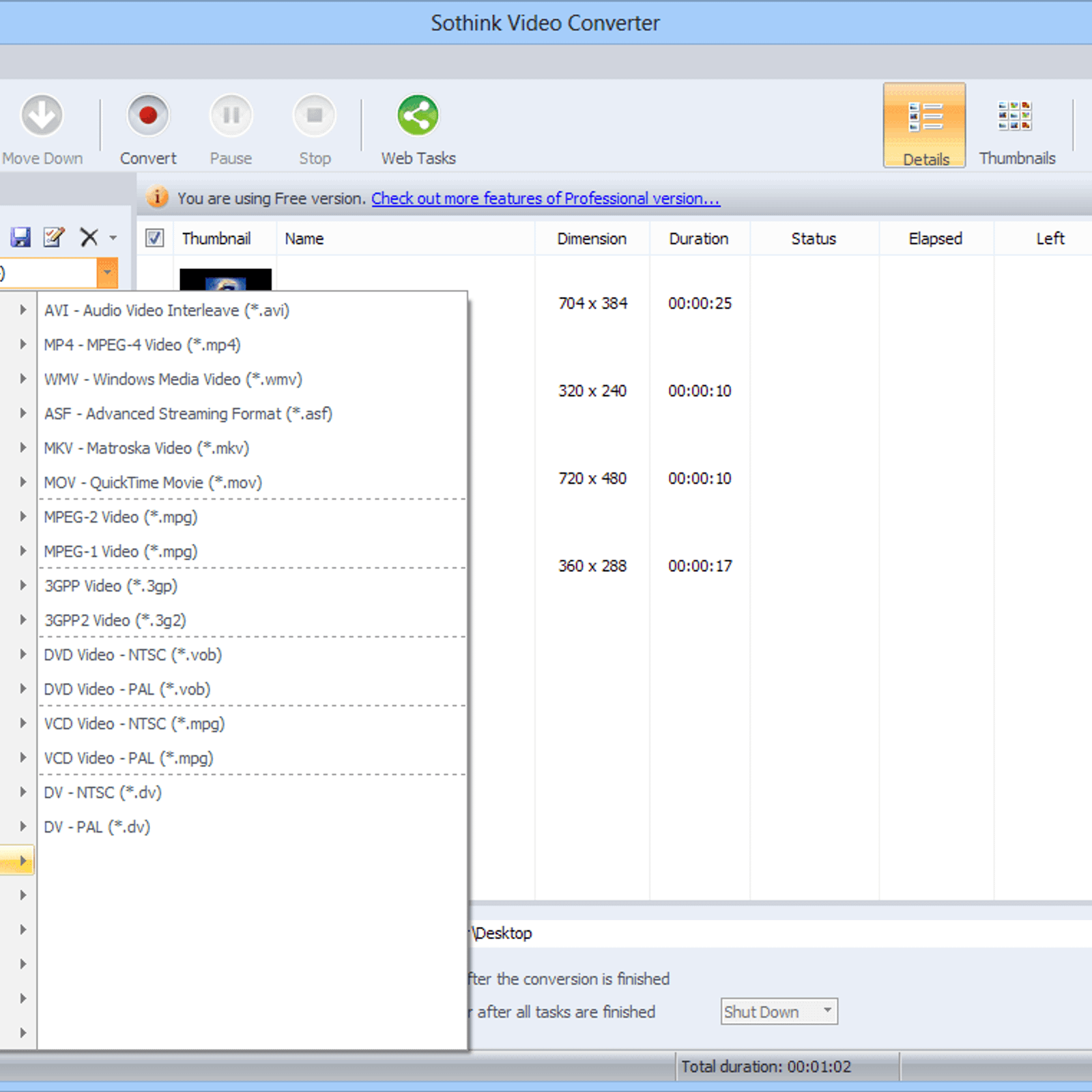Click the 00:00:25 duration cell
The image size is (1092, 1092).
[x=700, y=304]
